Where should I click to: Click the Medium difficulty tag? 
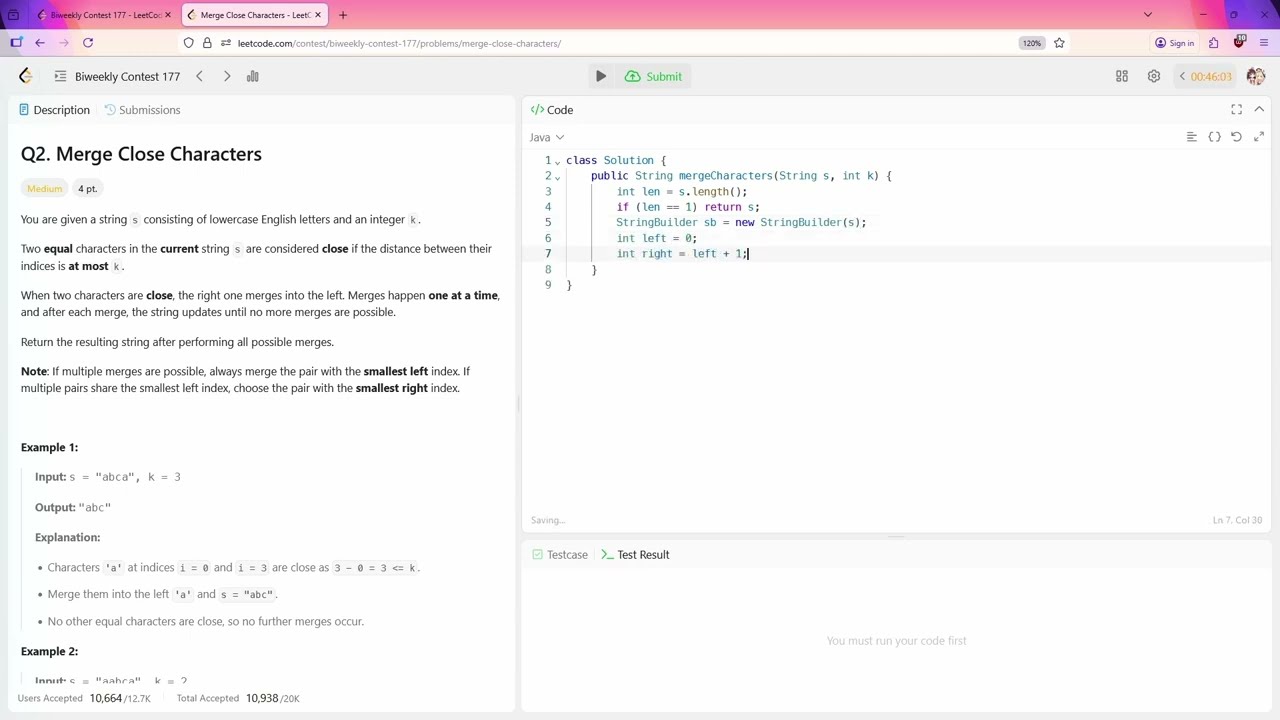click(44, 189)
